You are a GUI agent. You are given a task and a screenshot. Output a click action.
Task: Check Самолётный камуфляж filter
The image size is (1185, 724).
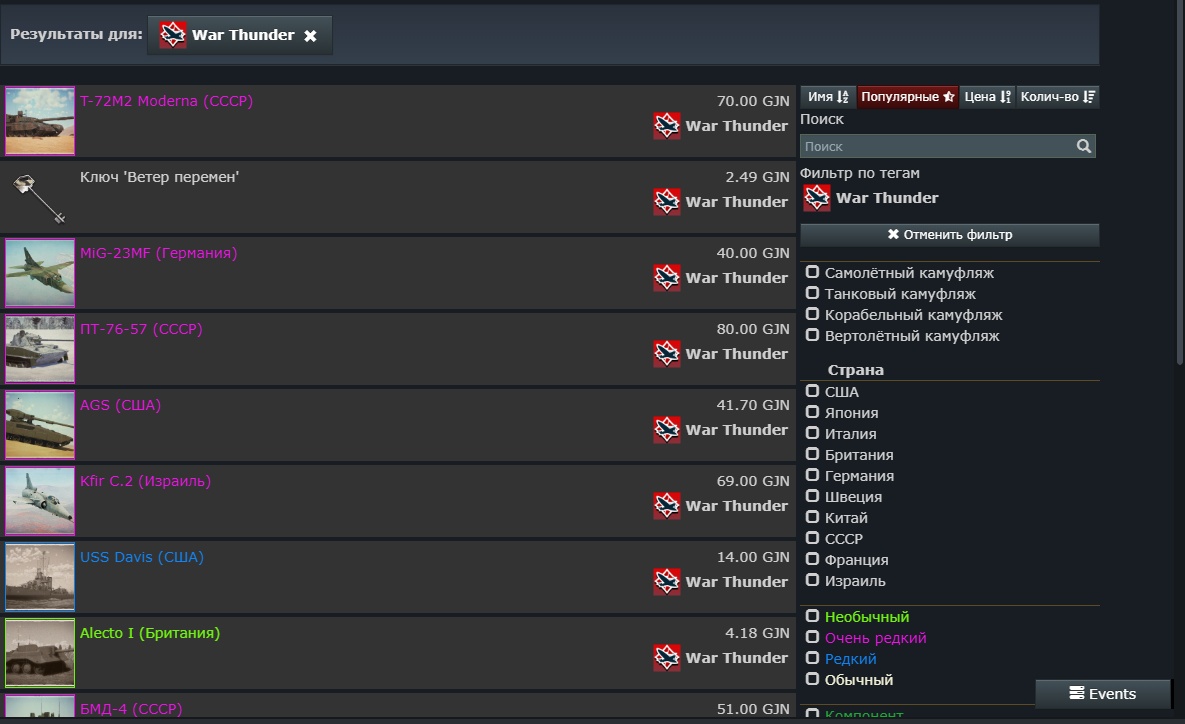[812, 272]
